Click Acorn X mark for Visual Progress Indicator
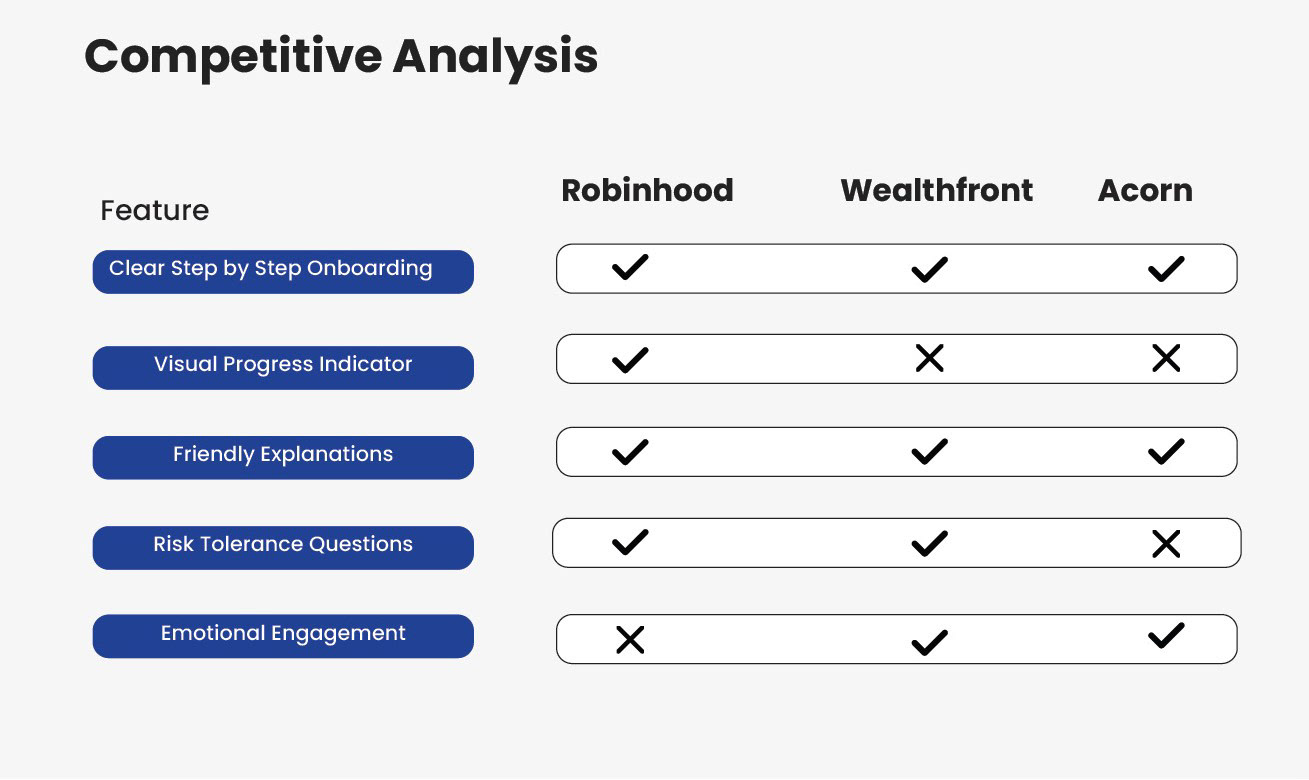Viewport: 1309px width, 780px height. [x=1166, y=358]
